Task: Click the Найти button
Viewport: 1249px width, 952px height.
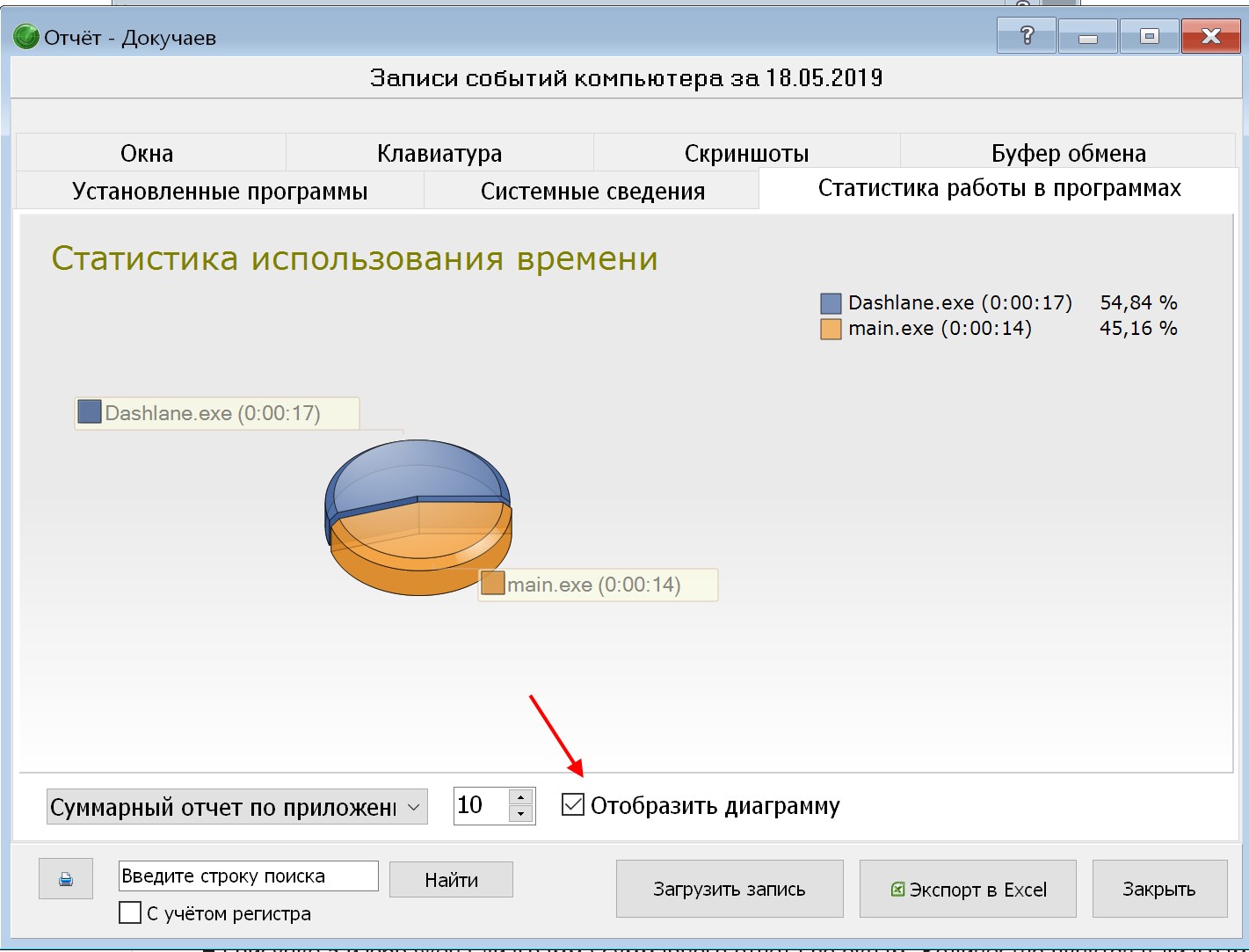Action: [x=451, y=880]
